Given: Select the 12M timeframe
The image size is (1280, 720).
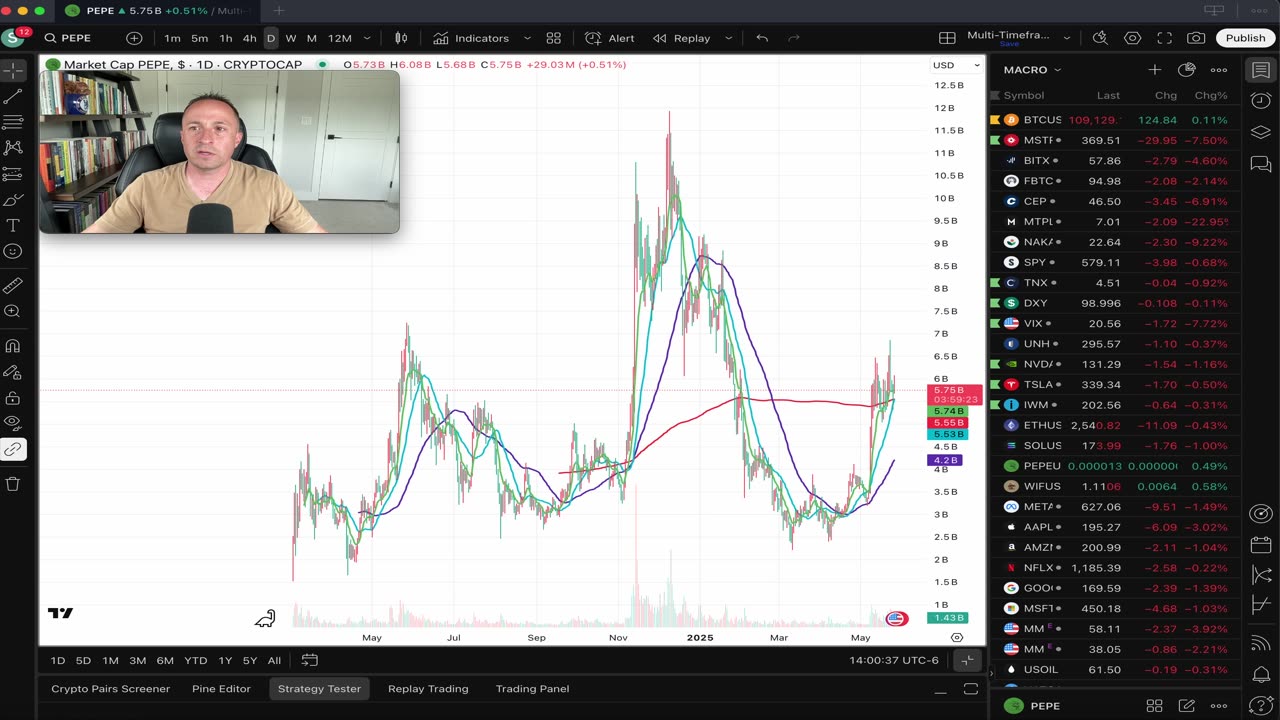Looking at the screenshot, I should [x=340, y=38].
